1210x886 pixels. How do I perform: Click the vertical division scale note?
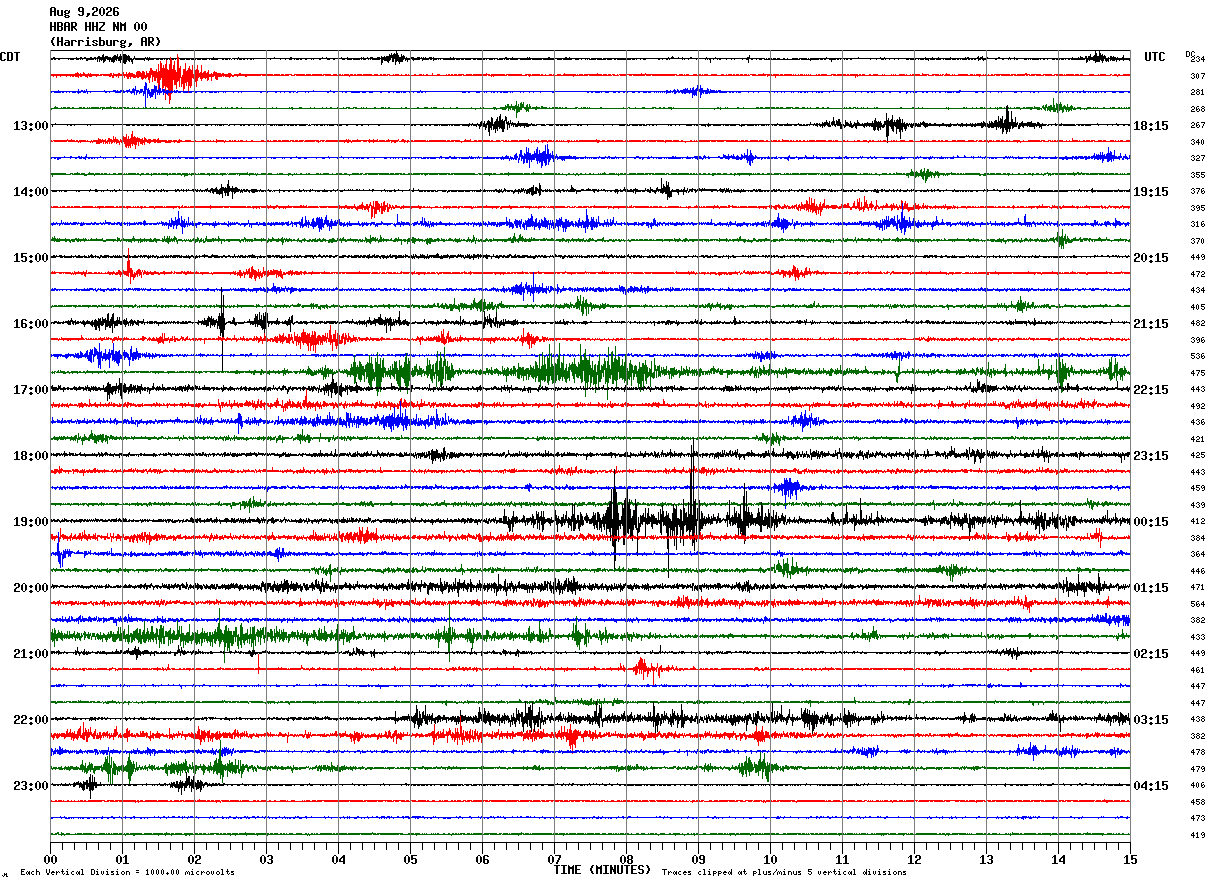point(127,872)
